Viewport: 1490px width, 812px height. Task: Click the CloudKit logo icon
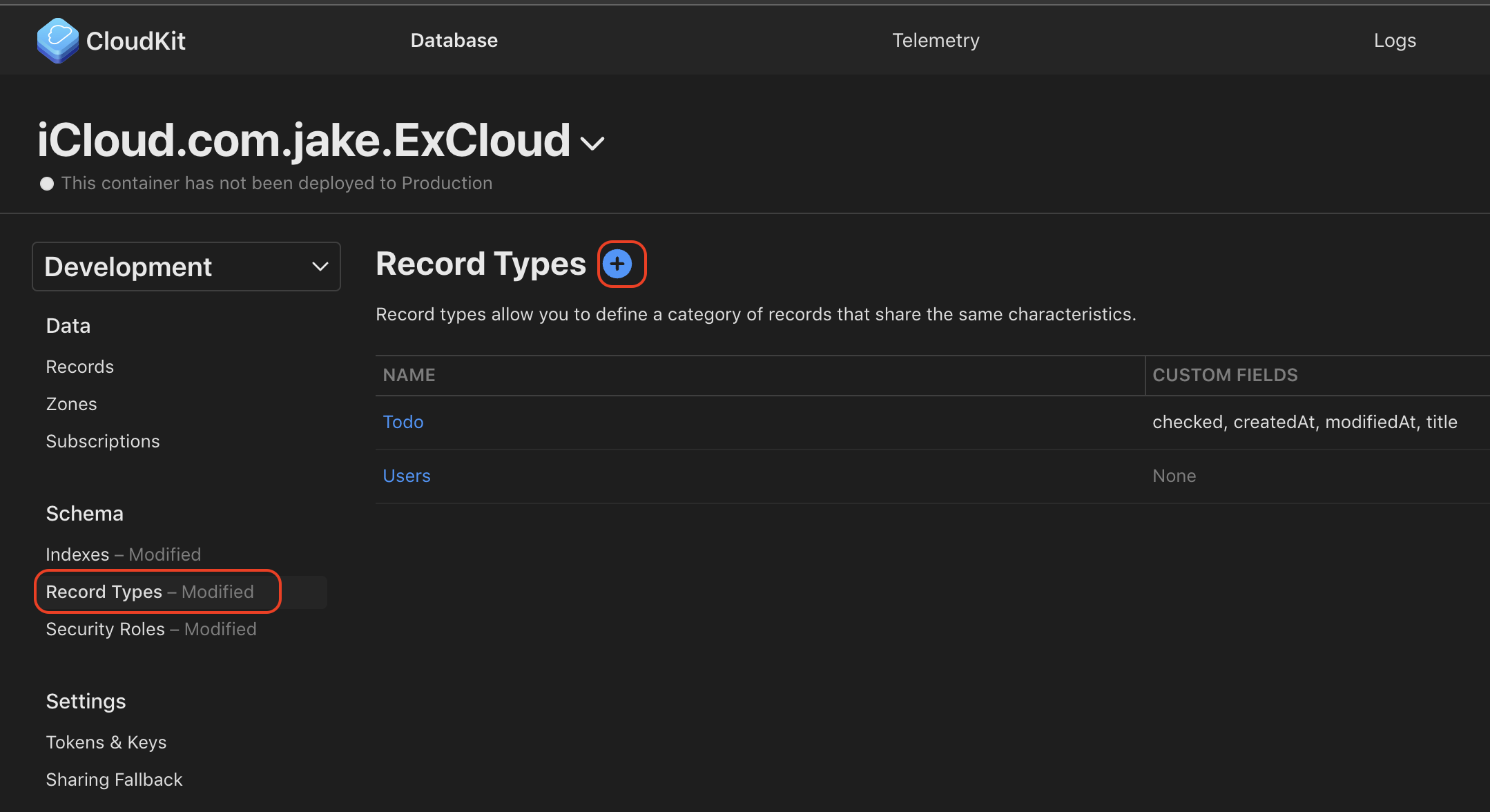point(57,40)
